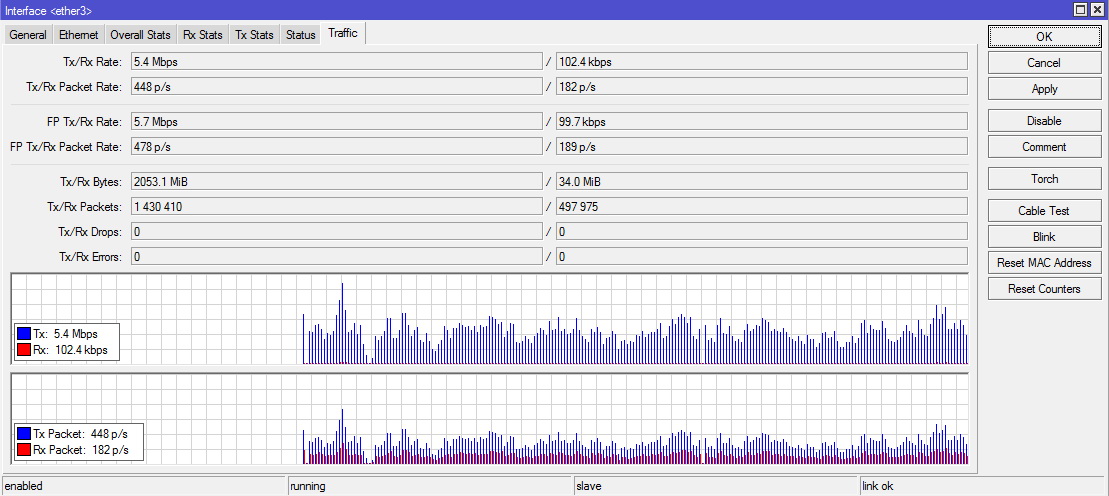The height and width of the screenshot is (496, 1109).
Task: View the Tx Stats tab
Action: click(x=254, y=35)
